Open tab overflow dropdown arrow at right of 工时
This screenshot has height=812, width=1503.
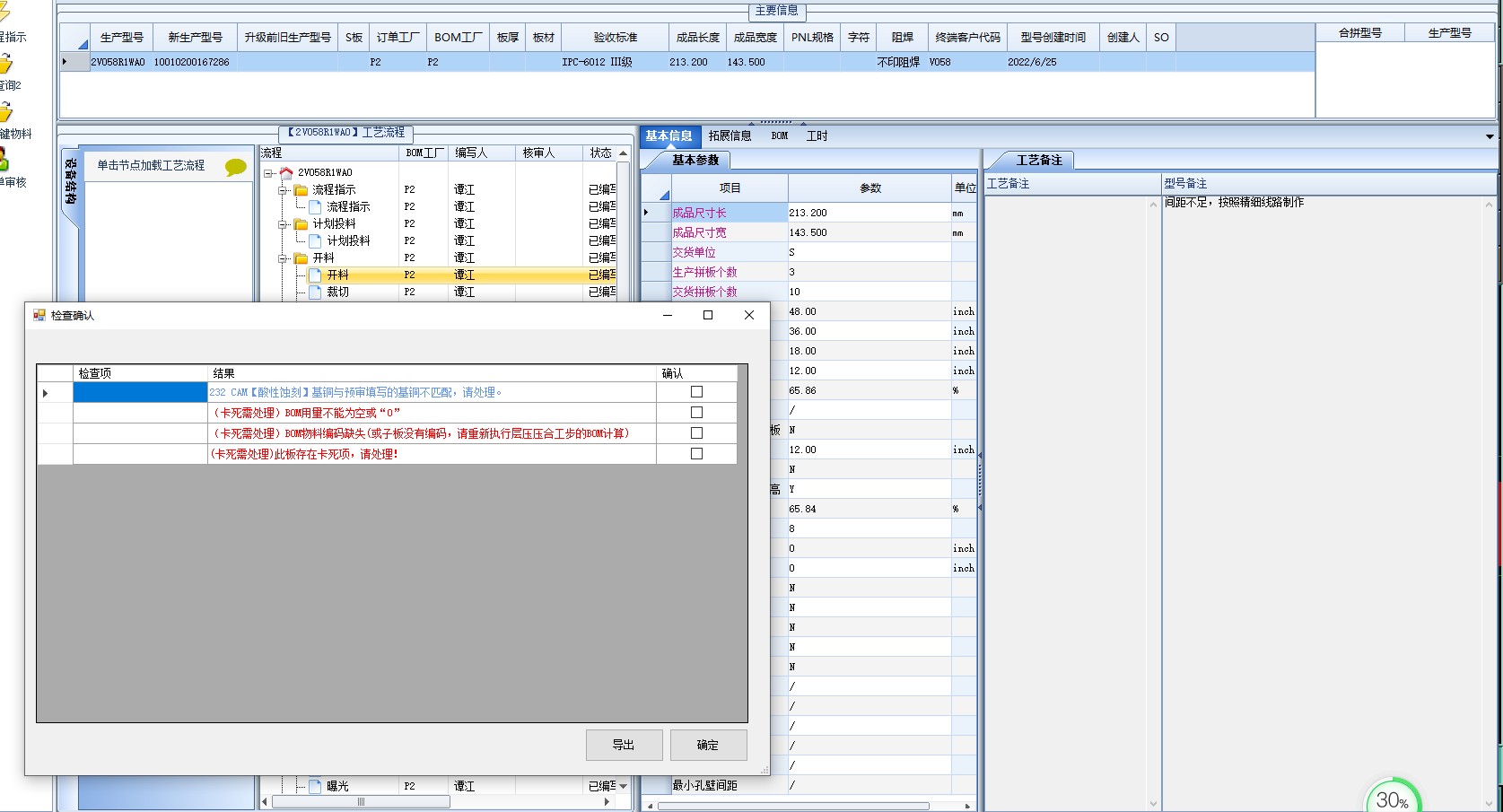point(1490,136)
